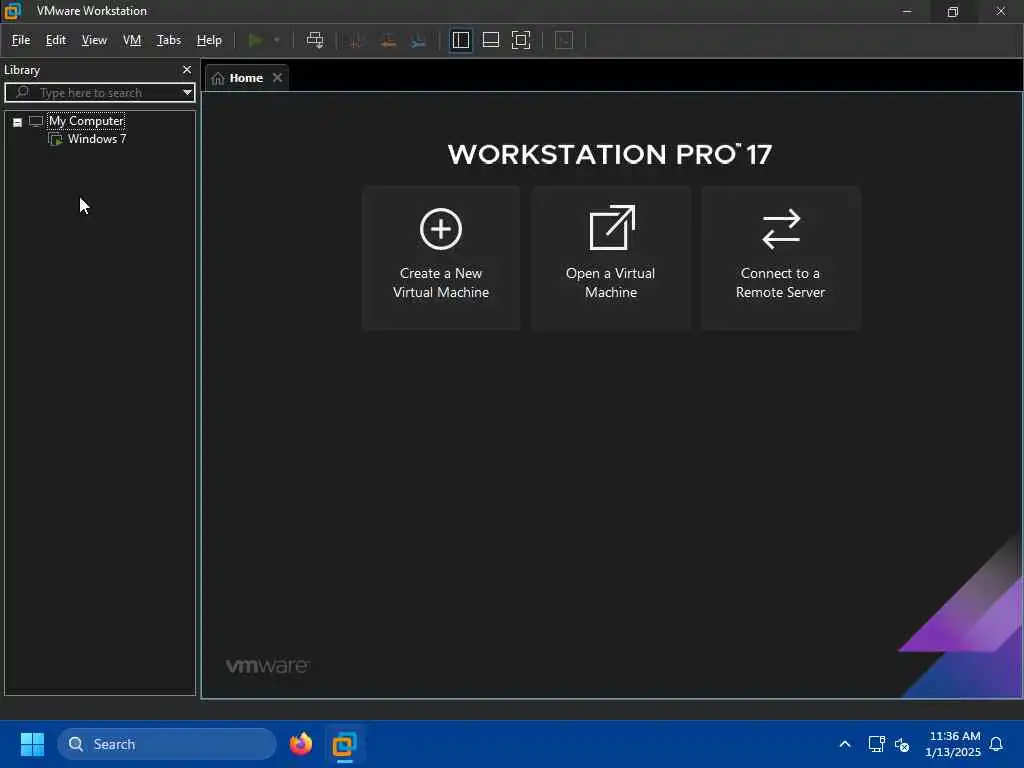Screen dimensions: 1024x768
Task: Toggle the Library sidebar view icon
Action: click(460, 40)
